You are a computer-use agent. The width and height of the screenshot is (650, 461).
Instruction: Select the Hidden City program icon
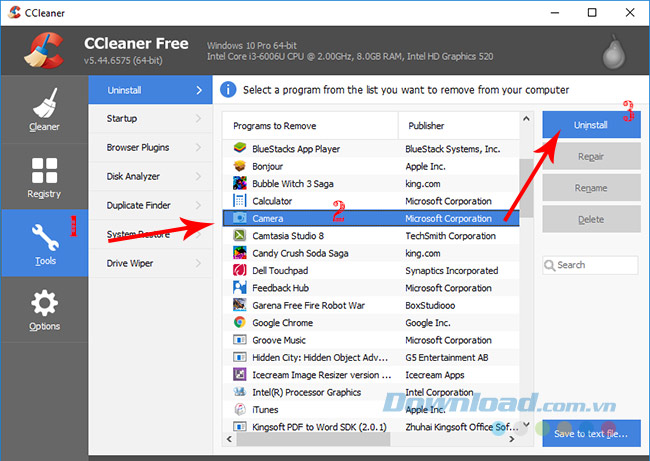[240, 357]
